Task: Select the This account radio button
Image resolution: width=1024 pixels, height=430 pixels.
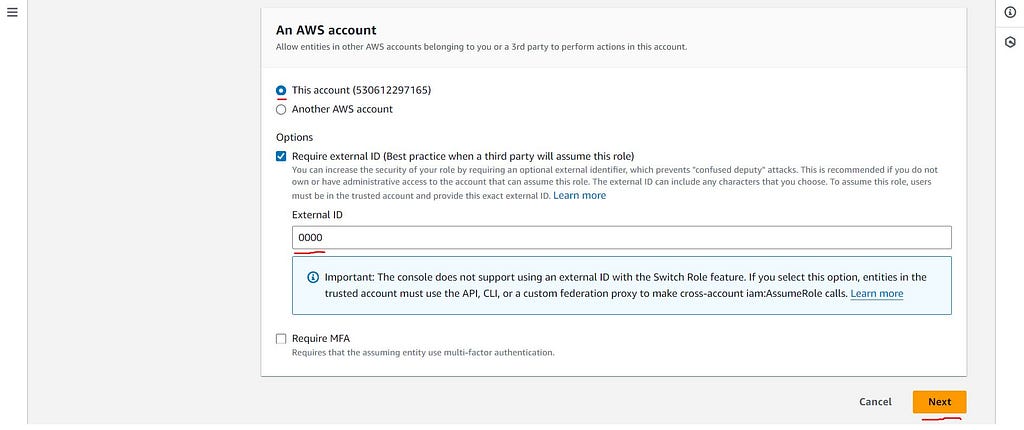Action: tap(281, 90)
